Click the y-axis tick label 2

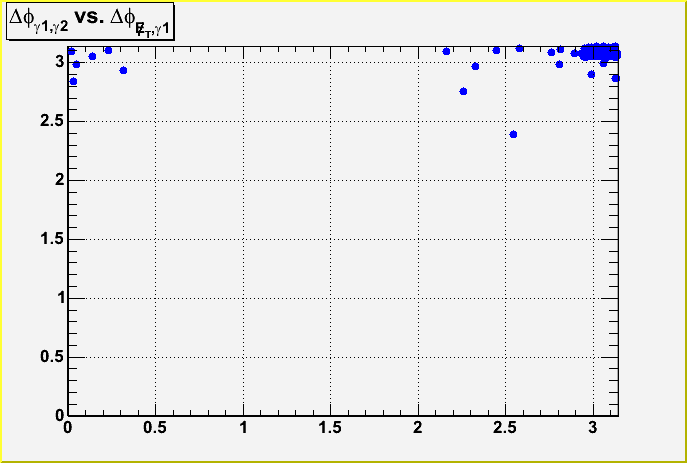[57, 180]
